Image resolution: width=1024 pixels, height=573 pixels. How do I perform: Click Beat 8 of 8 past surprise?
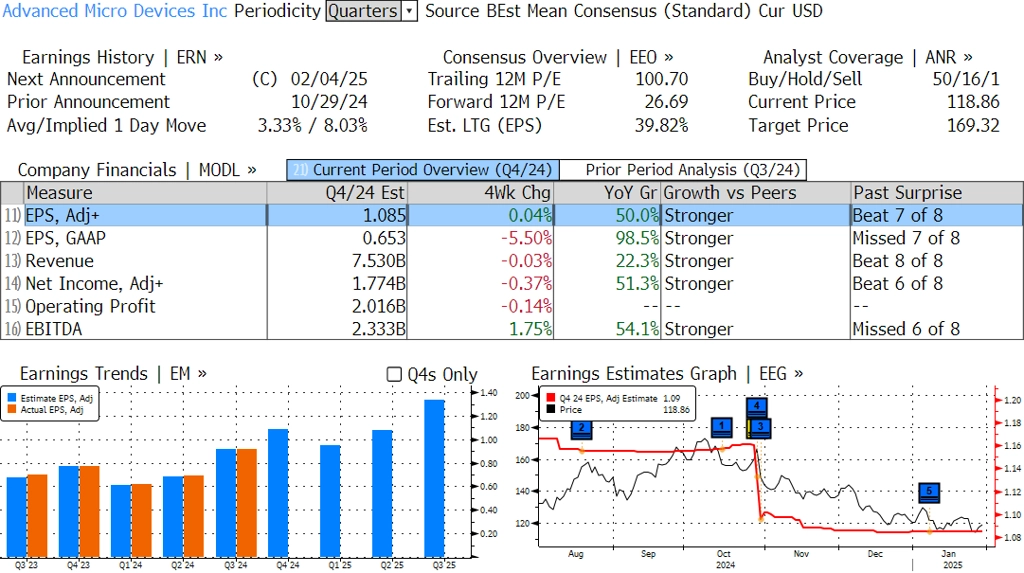[897, 261]
